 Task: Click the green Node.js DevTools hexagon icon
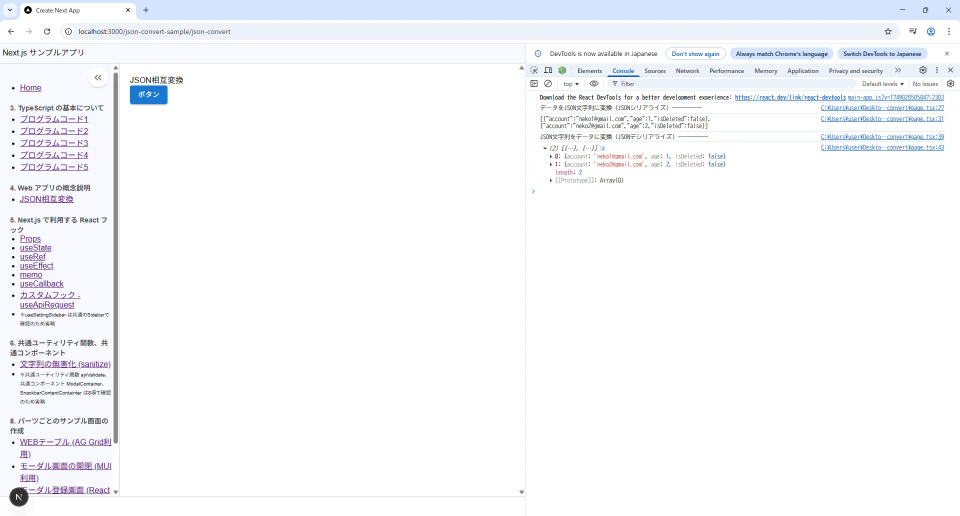tap(562, 70)
